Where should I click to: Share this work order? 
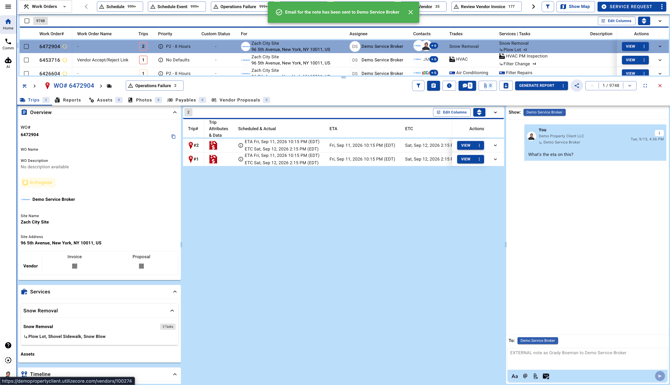pyautogui.click(x=577, y=85)
